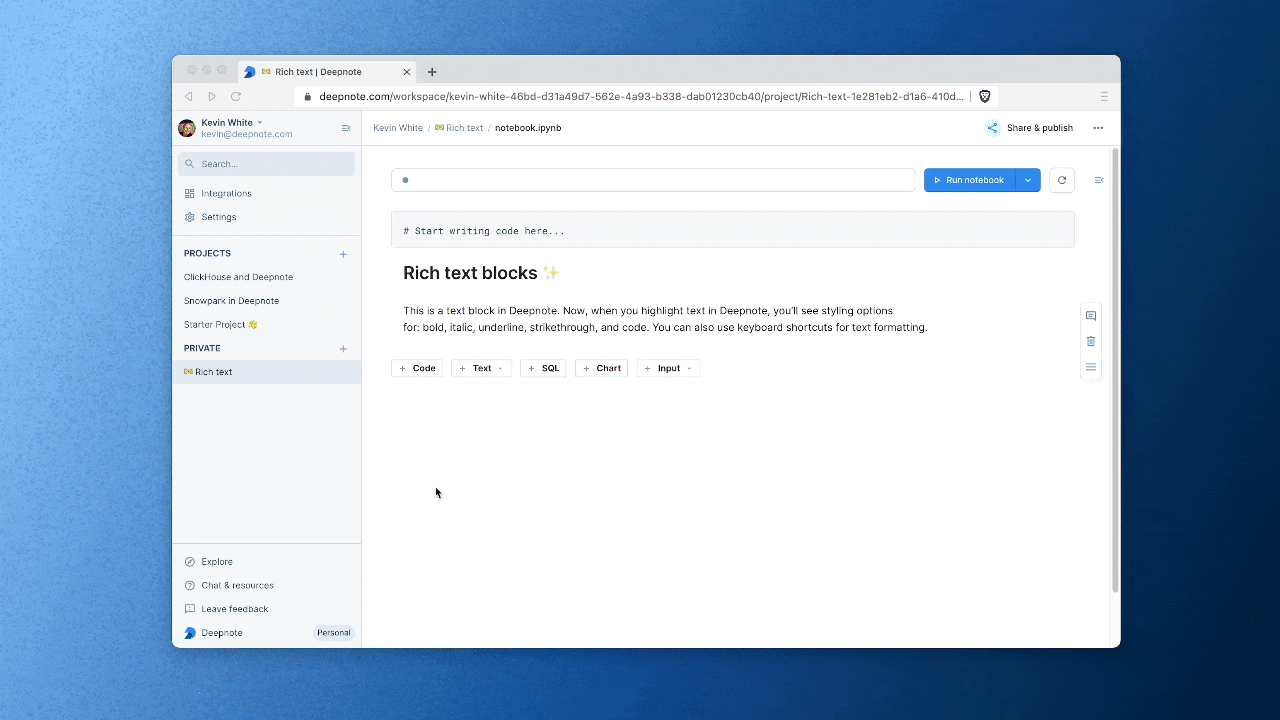
Task: Select the Rich text private project
Action: point(266,372)
